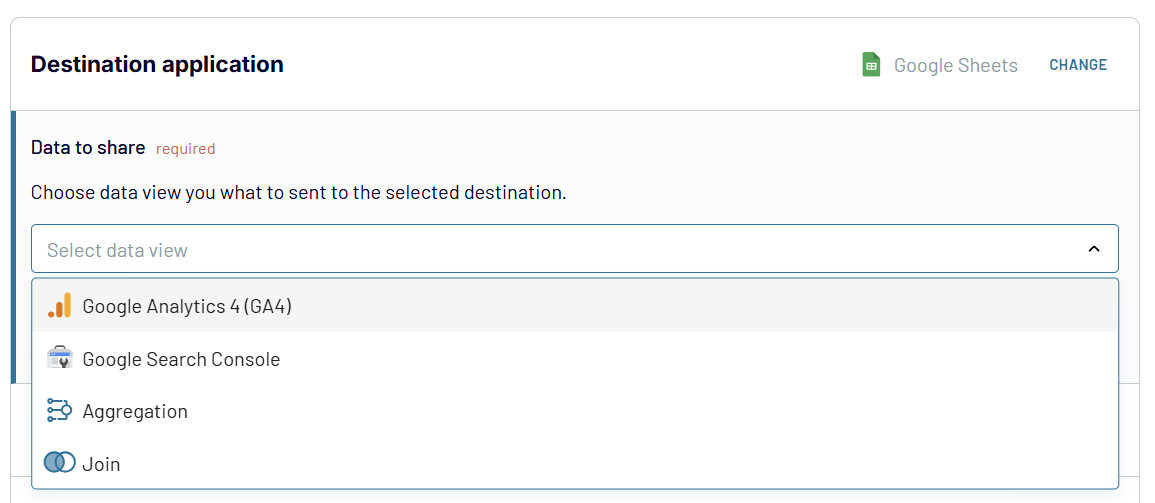This screenshot has width=1155, height=503.
Task: Click the Destination application heading
Action: click(157, 64)
